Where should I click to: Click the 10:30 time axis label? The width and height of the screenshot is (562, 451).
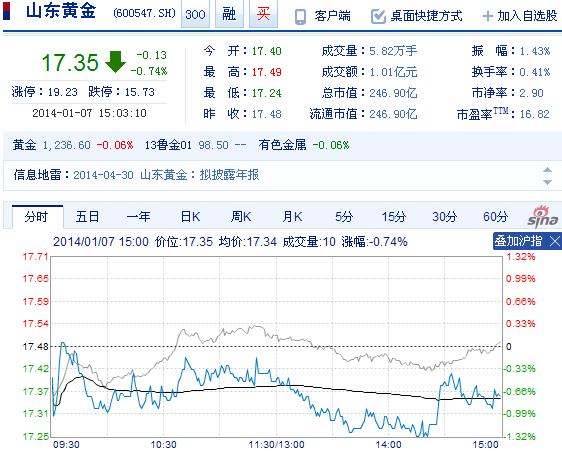(x=163, y=445)
